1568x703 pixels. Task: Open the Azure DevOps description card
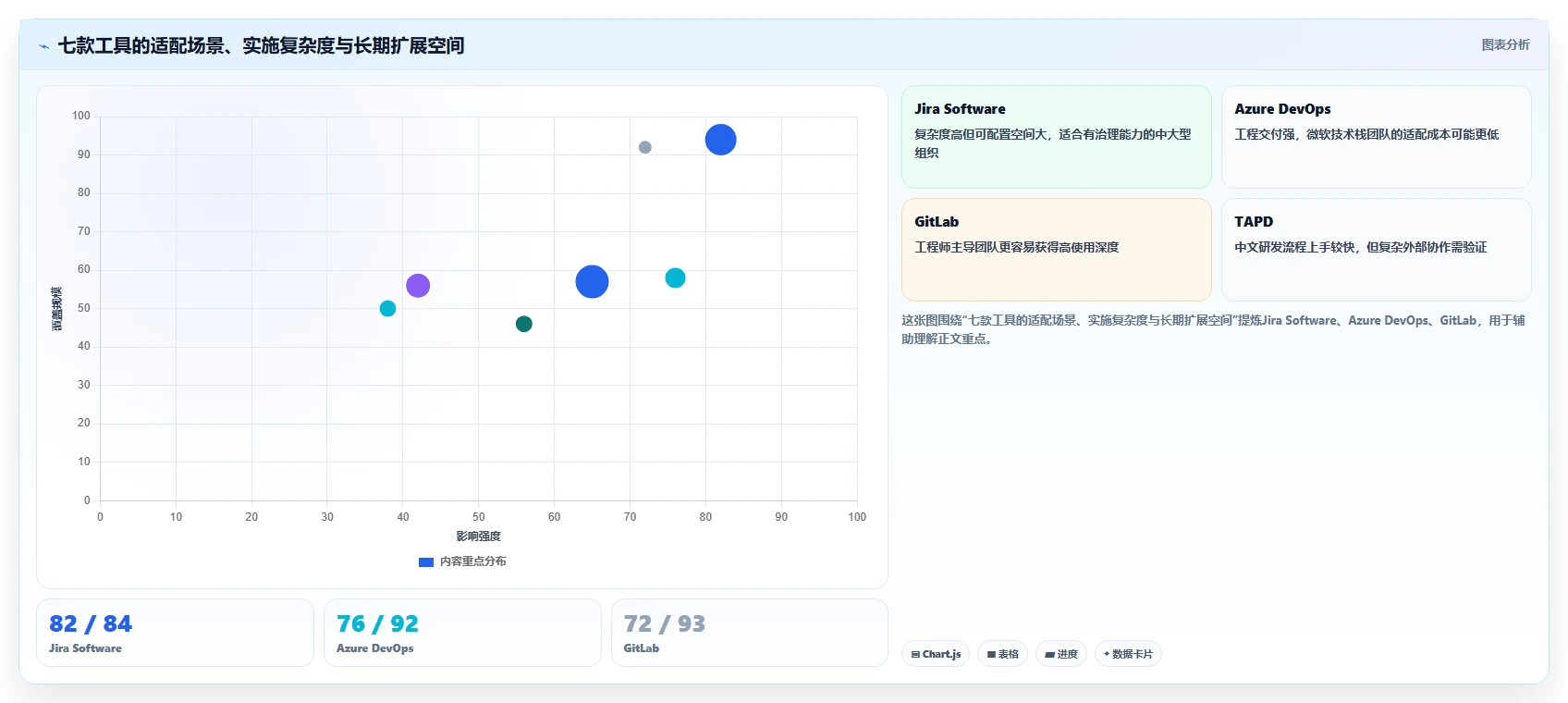(x=1376, y=137)
